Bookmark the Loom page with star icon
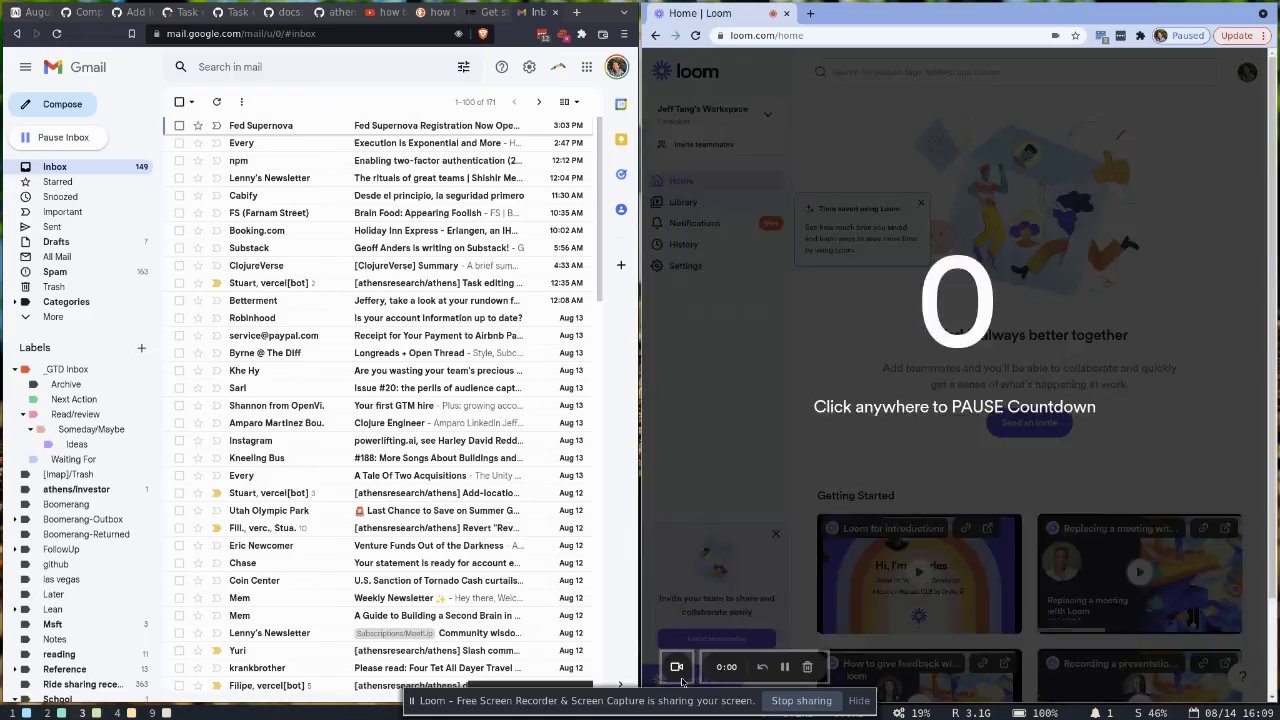 [1075, 36]
